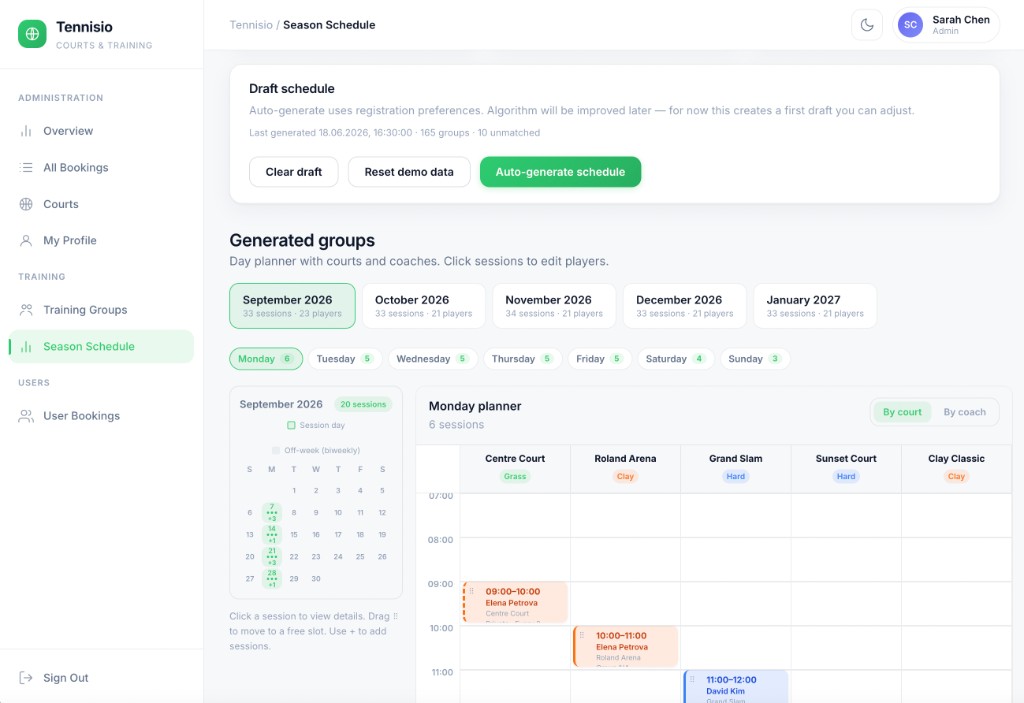Click the Grass surface badge under Centre Court
Screen dimensions: 1024x703
click(515, 476)
